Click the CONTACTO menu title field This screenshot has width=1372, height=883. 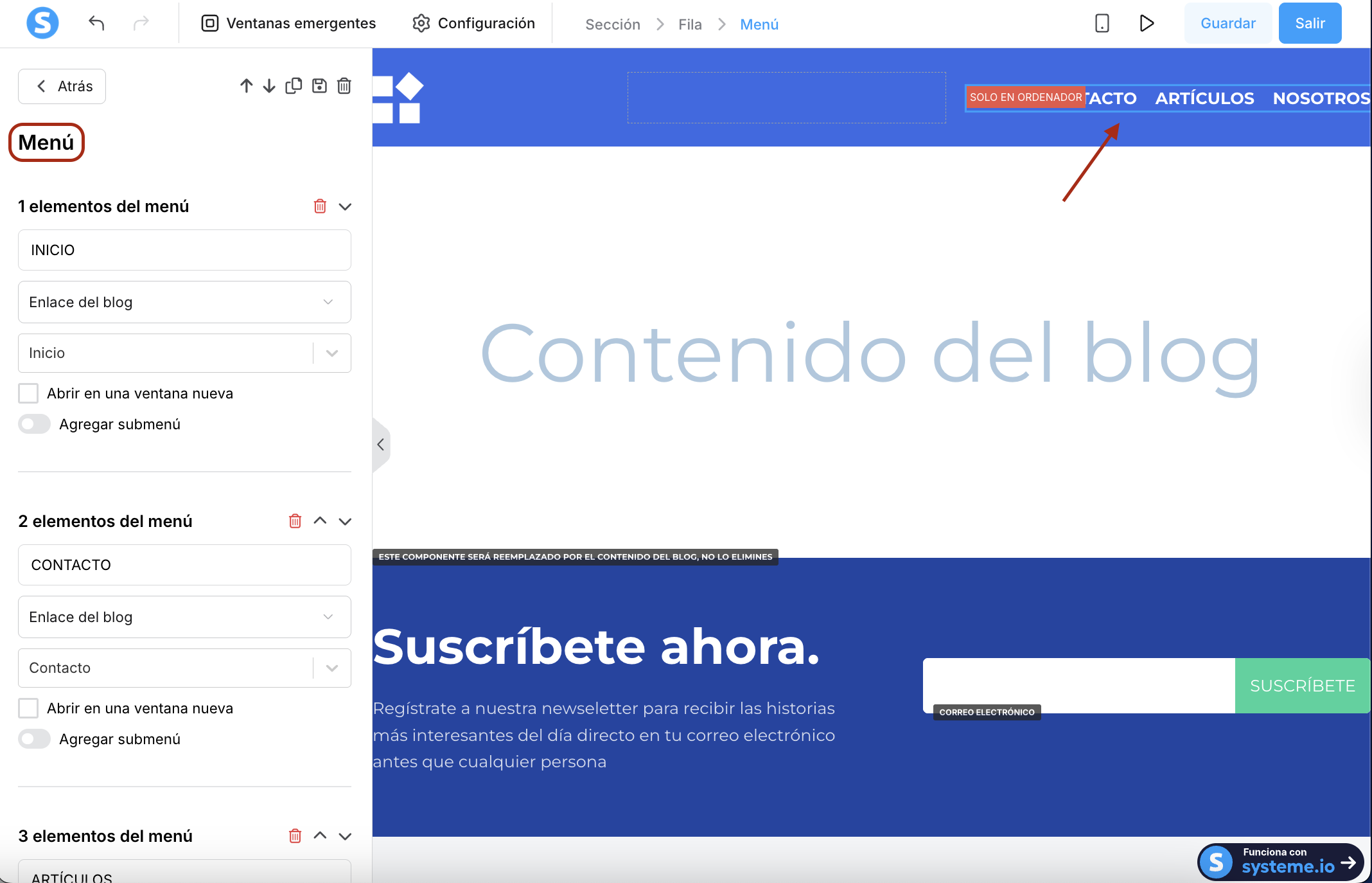coord(184,565)
